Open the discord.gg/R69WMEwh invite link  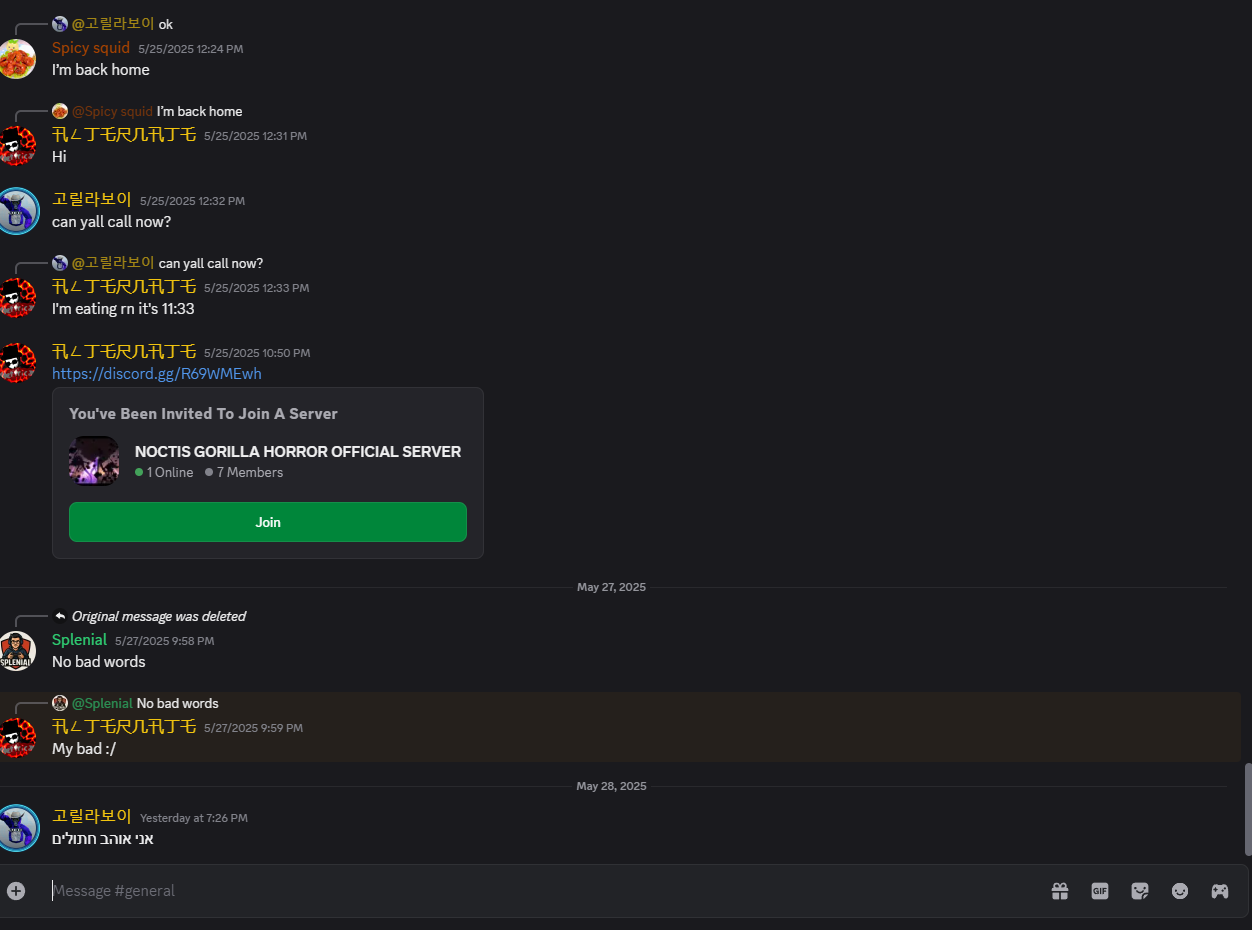point(157,374)
